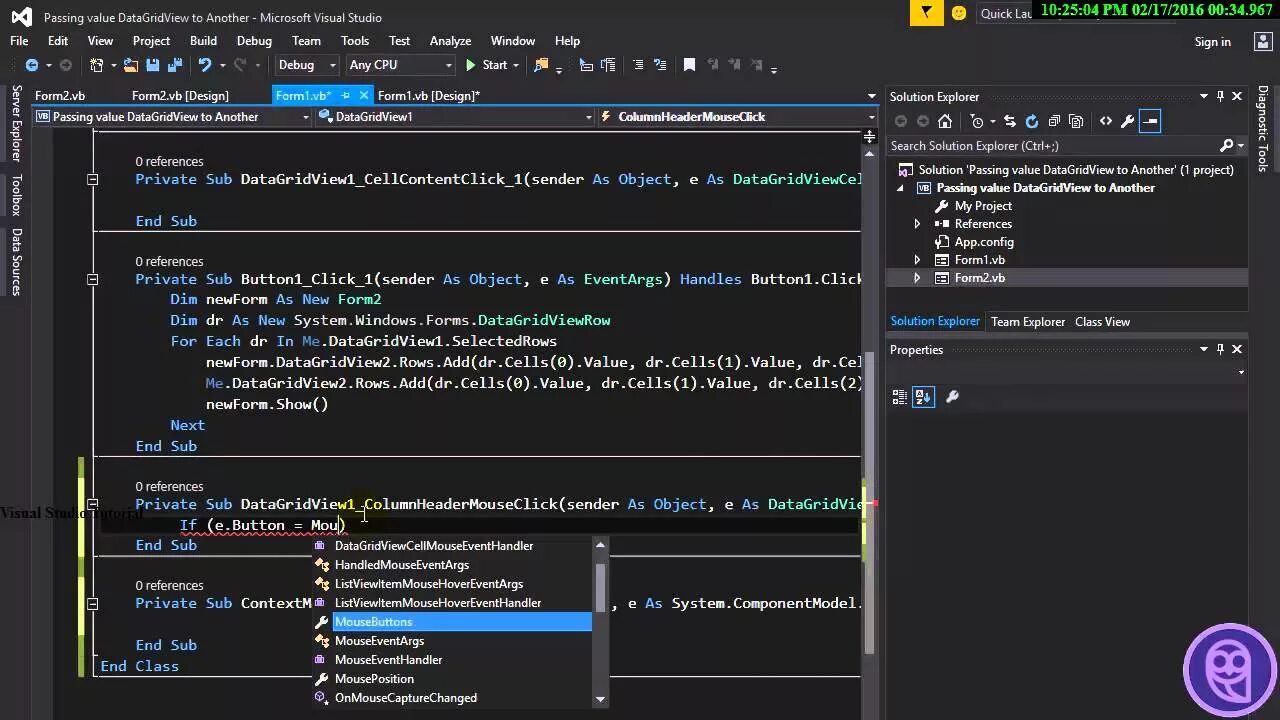Viewport: 1280px width, 720px height.
Task: Open the Server Explorer side panel
Action: pyautogui.click(x=16, y=123)
